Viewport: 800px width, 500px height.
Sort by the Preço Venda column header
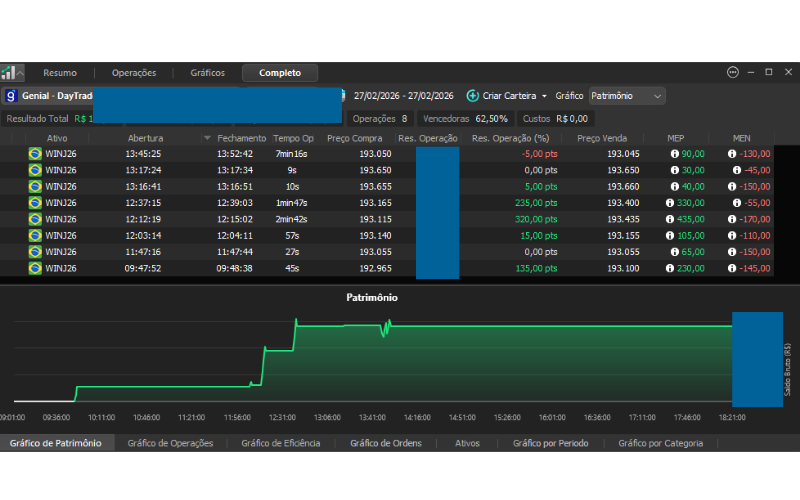pyautogui.click(x=601, y=138)
